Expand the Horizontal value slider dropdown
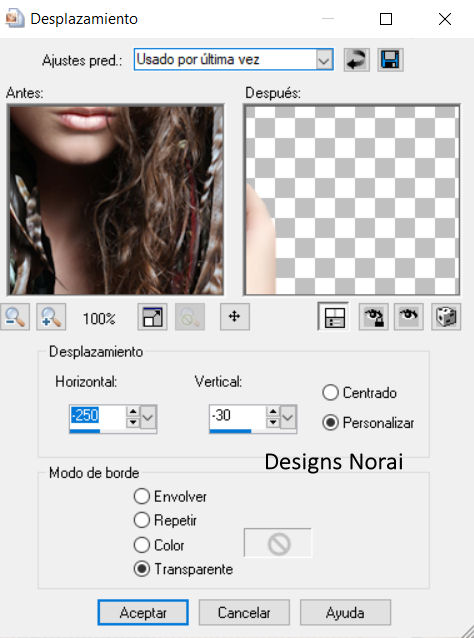The image size is (474, 638). pos(148,417)
